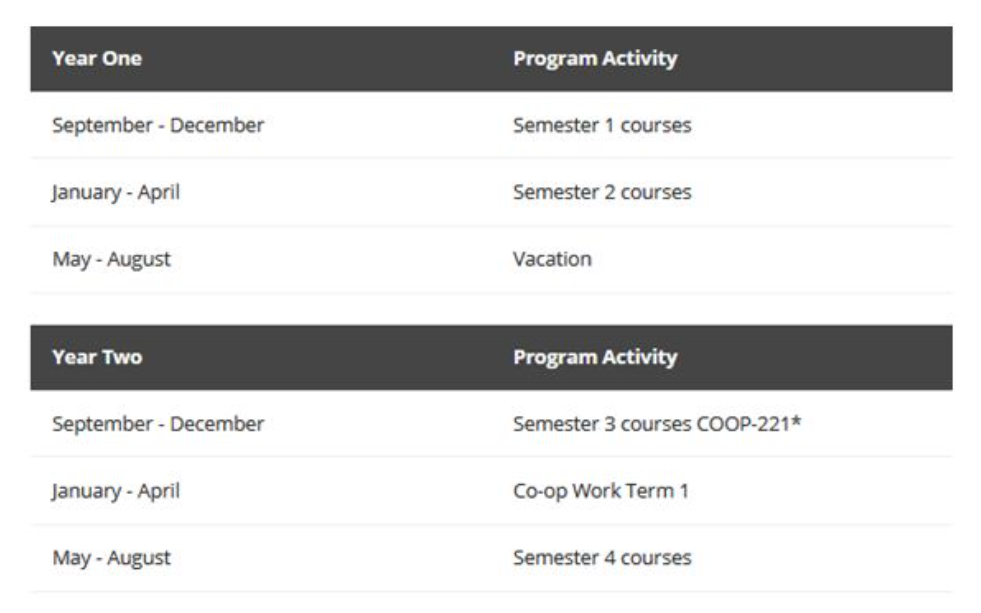Select Year One May - August cell
This screenshot has width=981, height=613.
[x=111, y=259]
